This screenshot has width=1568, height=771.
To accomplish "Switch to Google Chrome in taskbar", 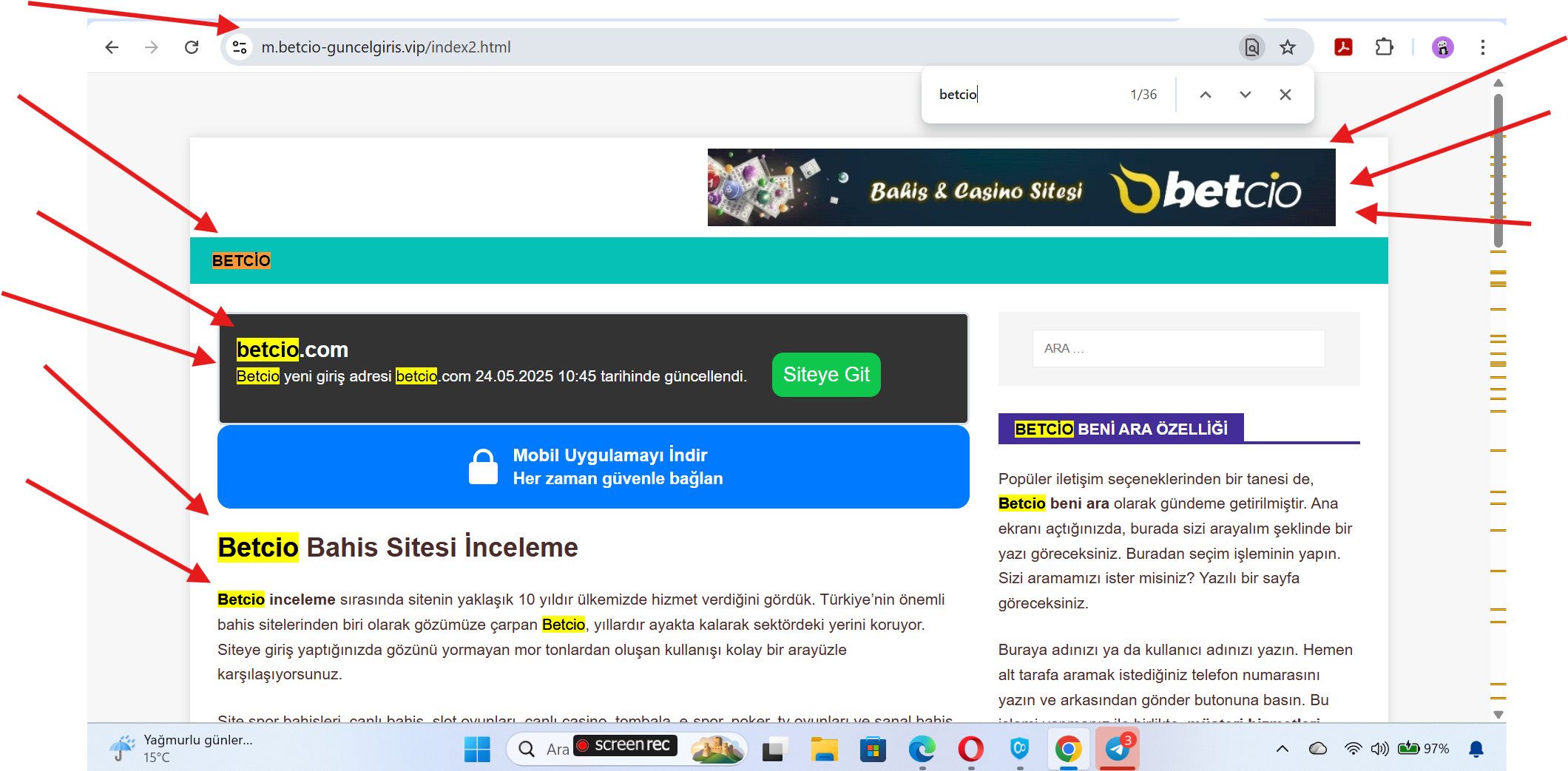I will point(1068,749).
